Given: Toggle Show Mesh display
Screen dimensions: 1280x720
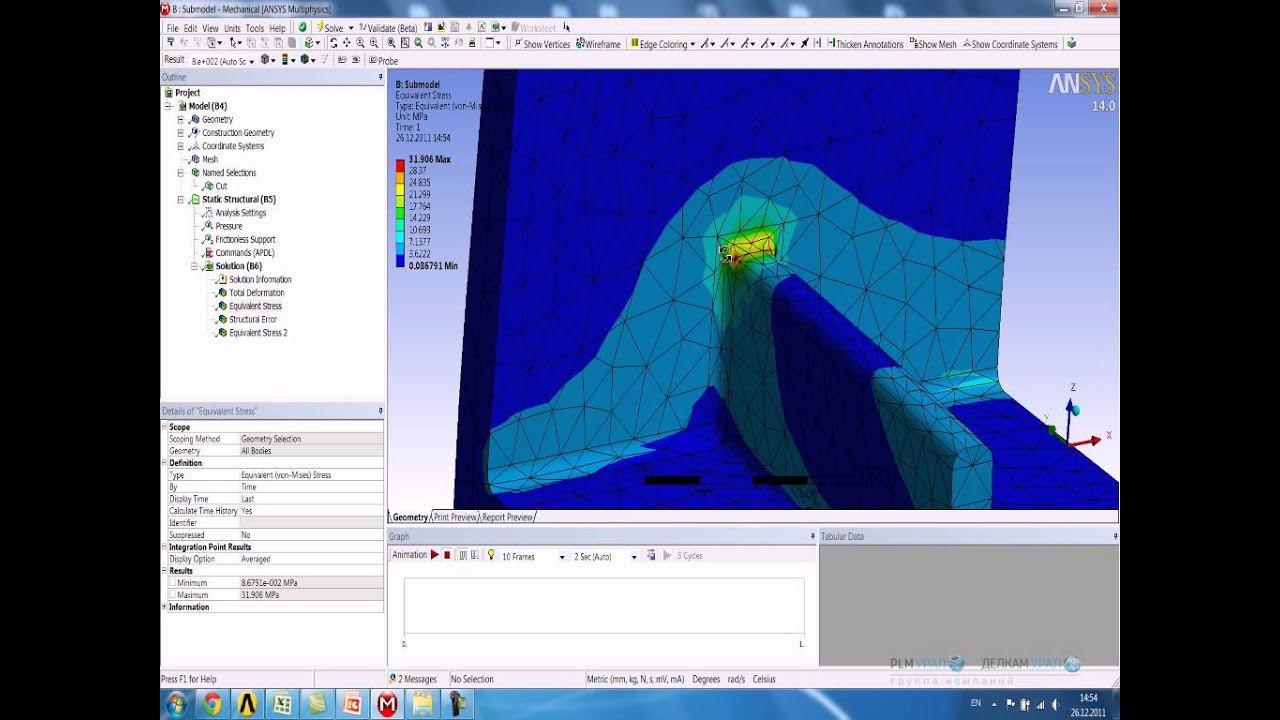Looking at the screenshot, I should click(932, 44).
